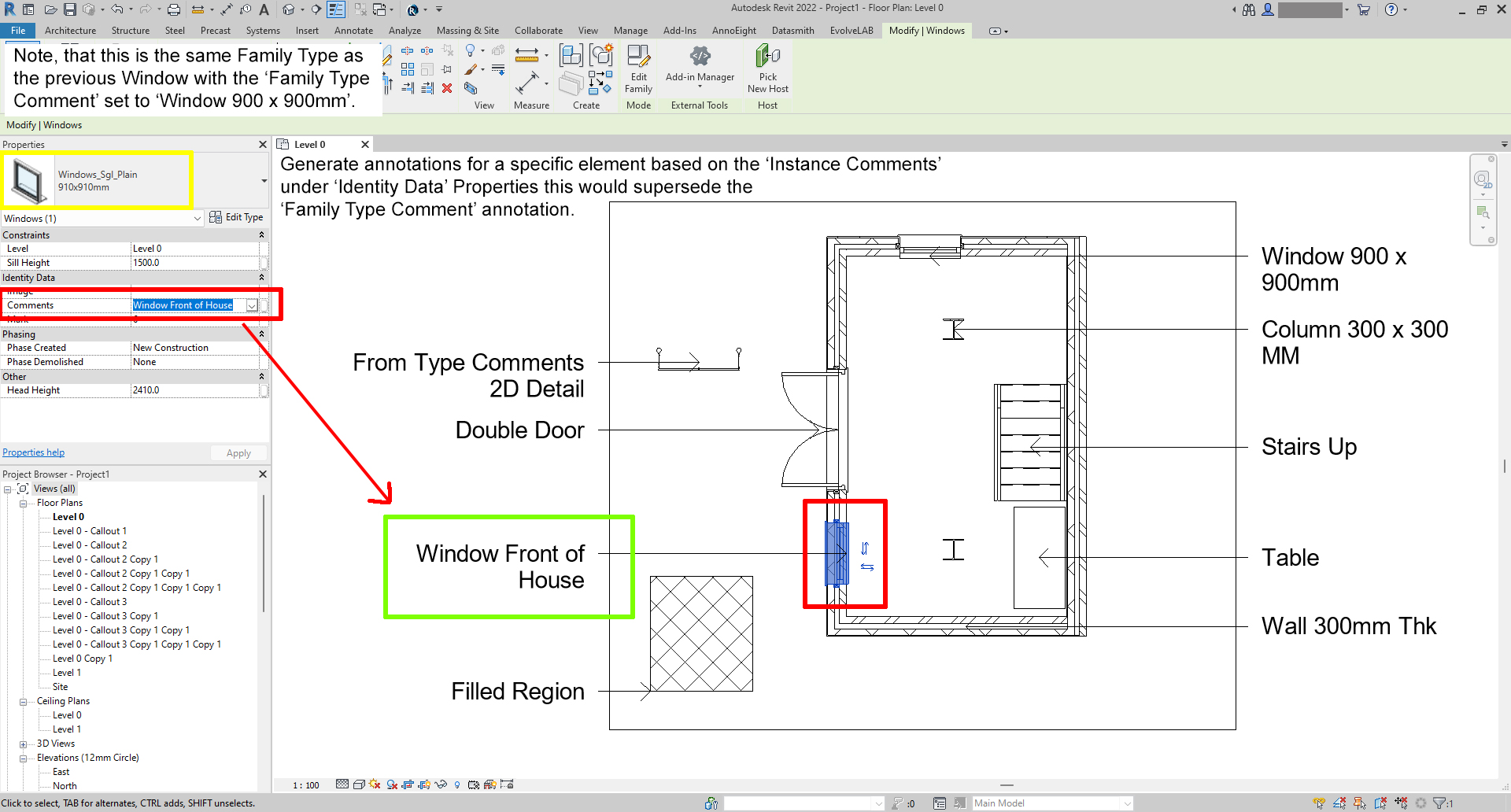Toggle Drag Elements on Selection
The image size is (1511, 812).
[1401, 803]
